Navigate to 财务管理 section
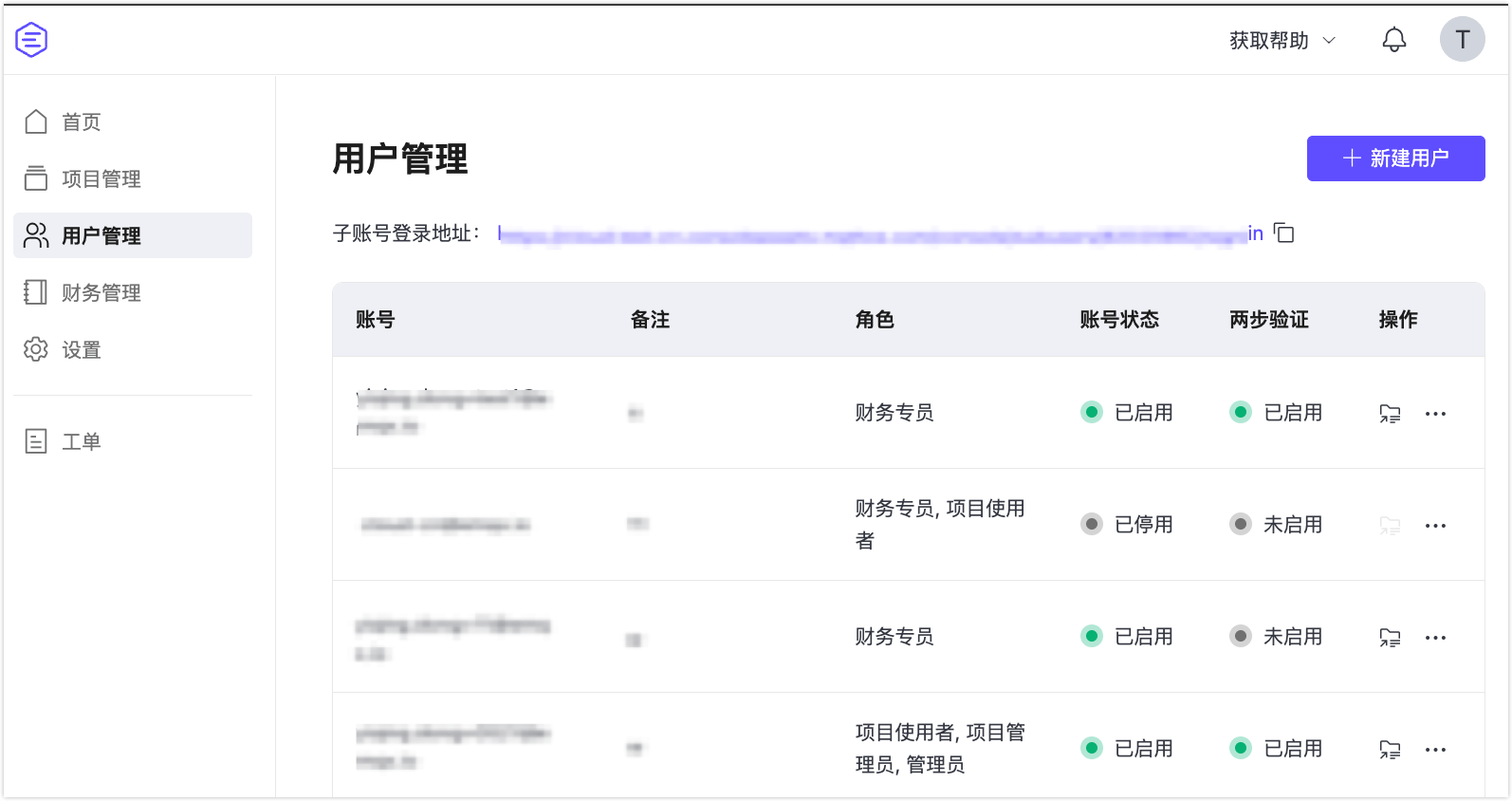1512x801 pixels. (101, 292)
